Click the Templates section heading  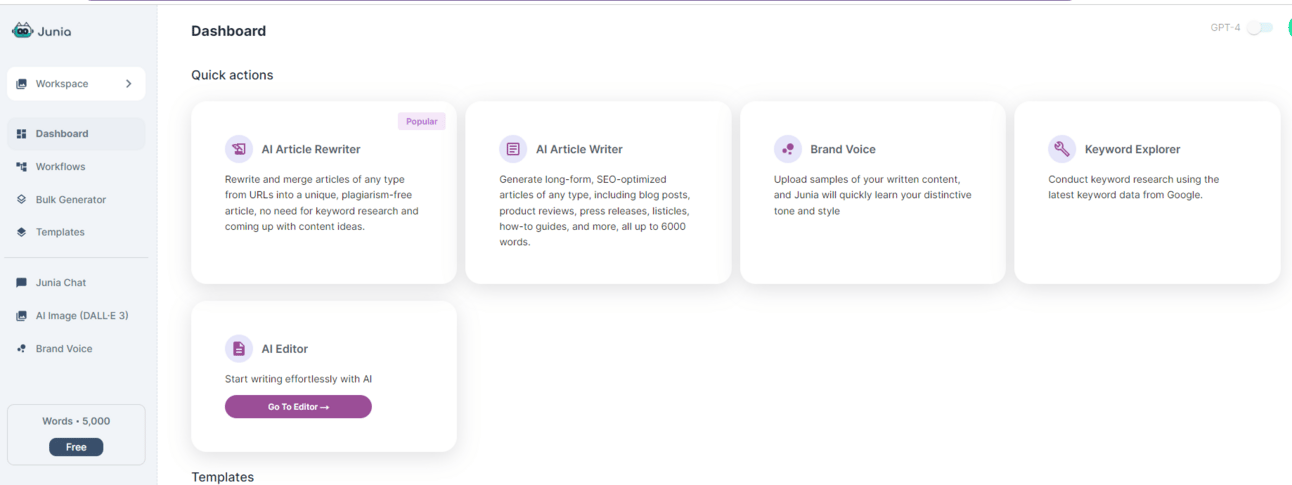pos(223,477)
